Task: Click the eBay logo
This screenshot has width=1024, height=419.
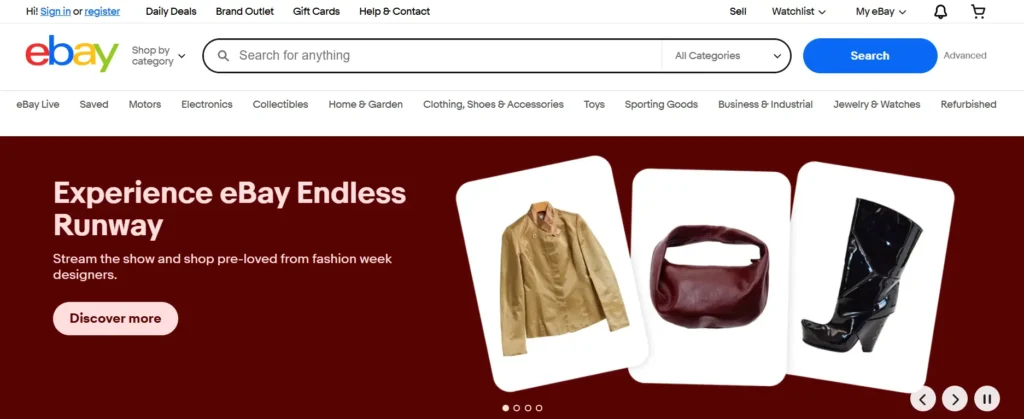Action: (72, 55)
